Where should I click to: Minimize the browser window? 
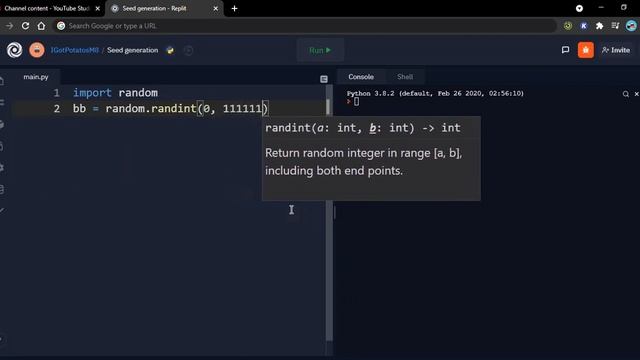[601, 7]
